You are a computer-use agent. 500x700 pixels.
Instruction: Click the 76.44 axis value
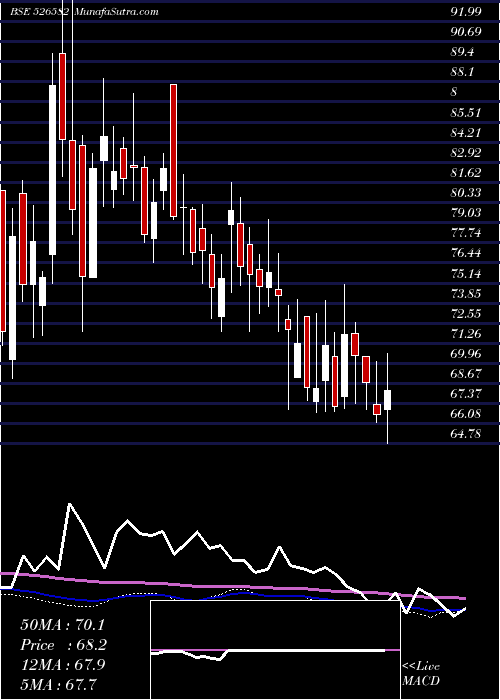pyautogui.click(x=466, y=253)
